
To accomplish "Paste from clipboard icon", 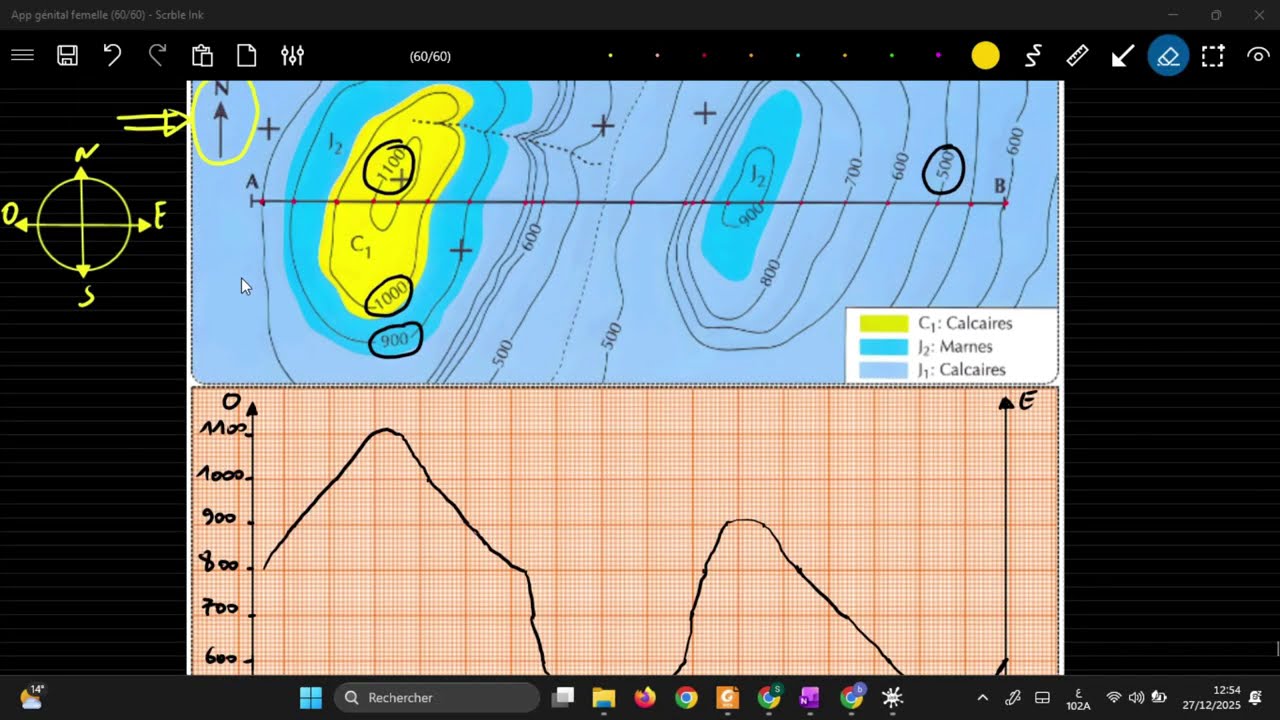I will [x=202, y=56].
